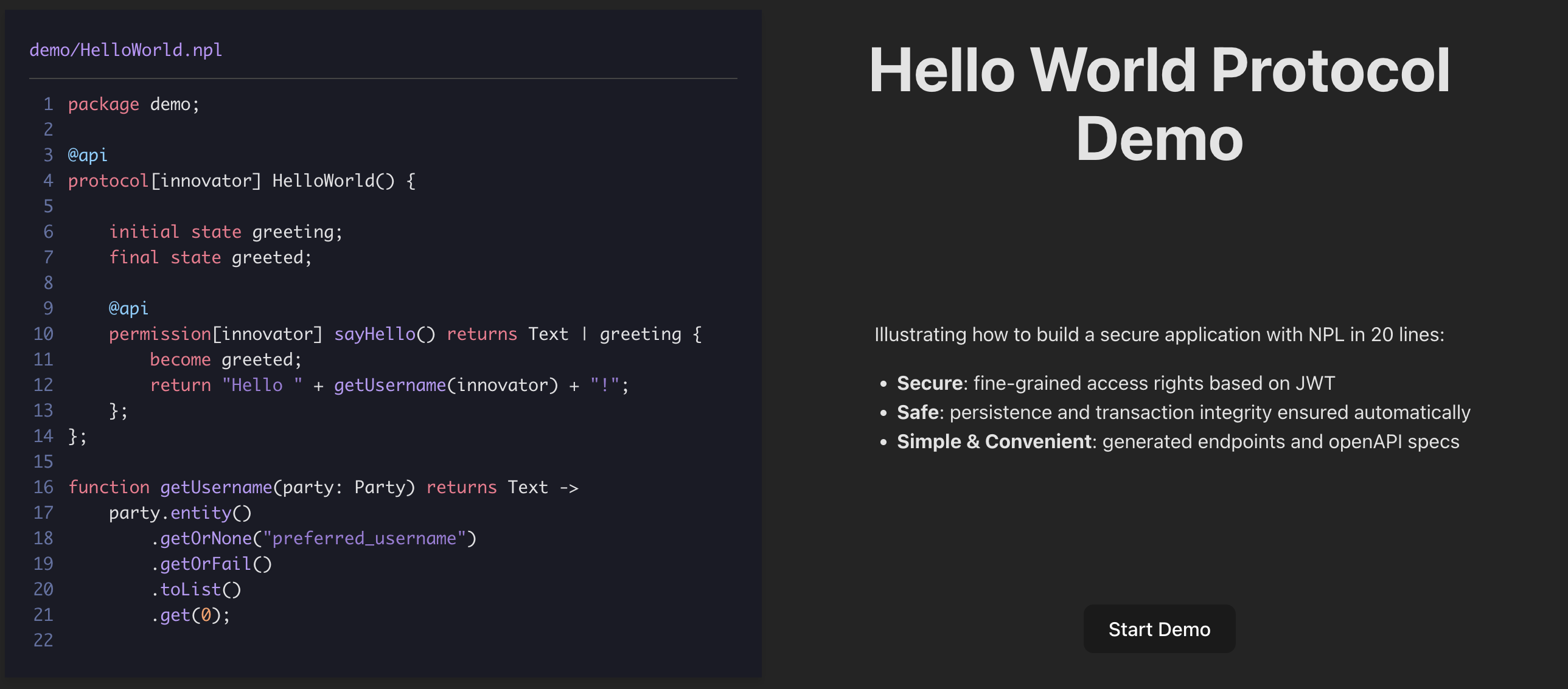The width and height of the screenshot is (1568, 689).
Task: Click the 'Secure' bullet about JWT access rights
Action: click(x=1116, y=383)
